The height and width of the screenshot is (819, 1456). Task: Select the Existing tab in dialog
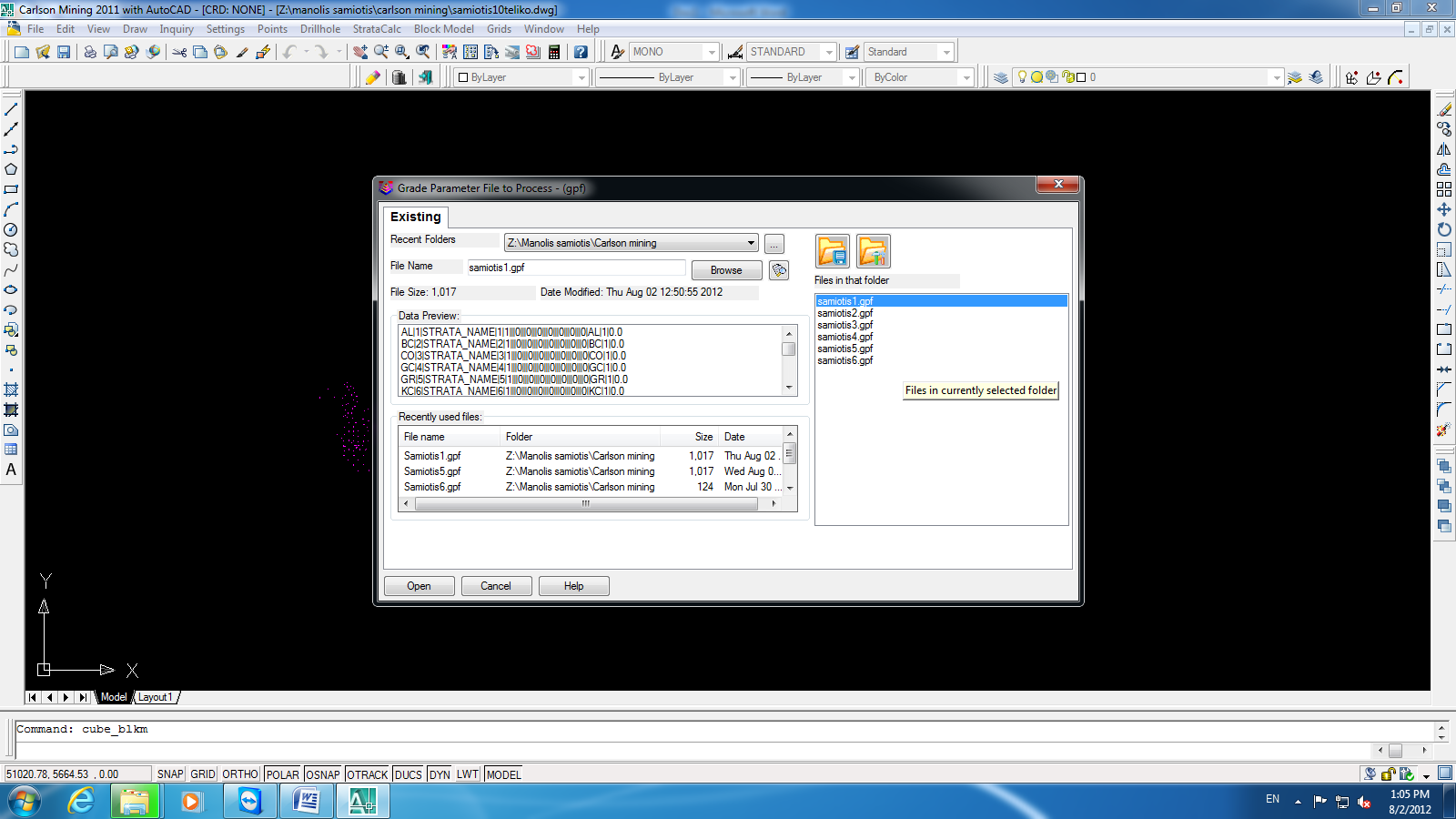coord(416,217)
